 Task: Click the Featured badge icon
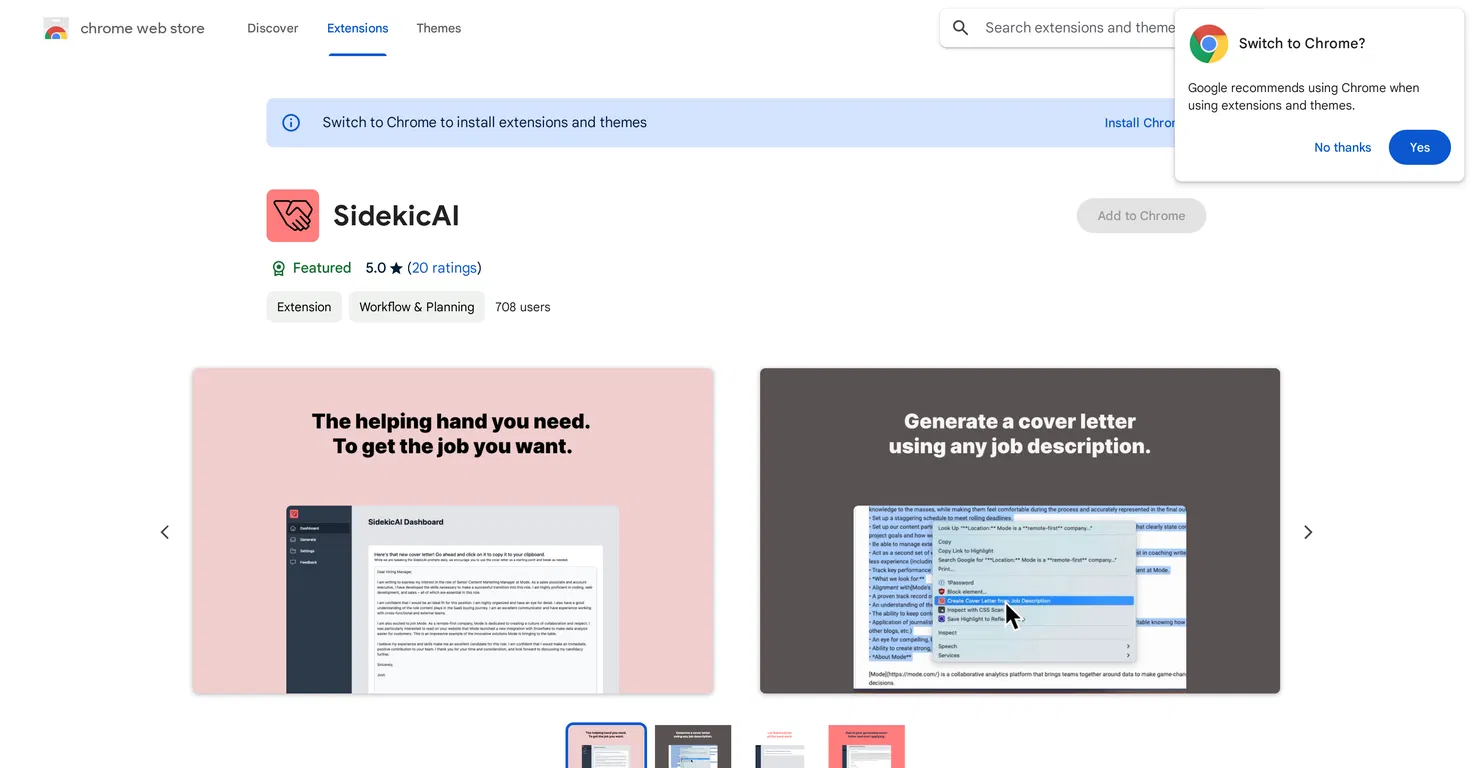pos(279,268)
